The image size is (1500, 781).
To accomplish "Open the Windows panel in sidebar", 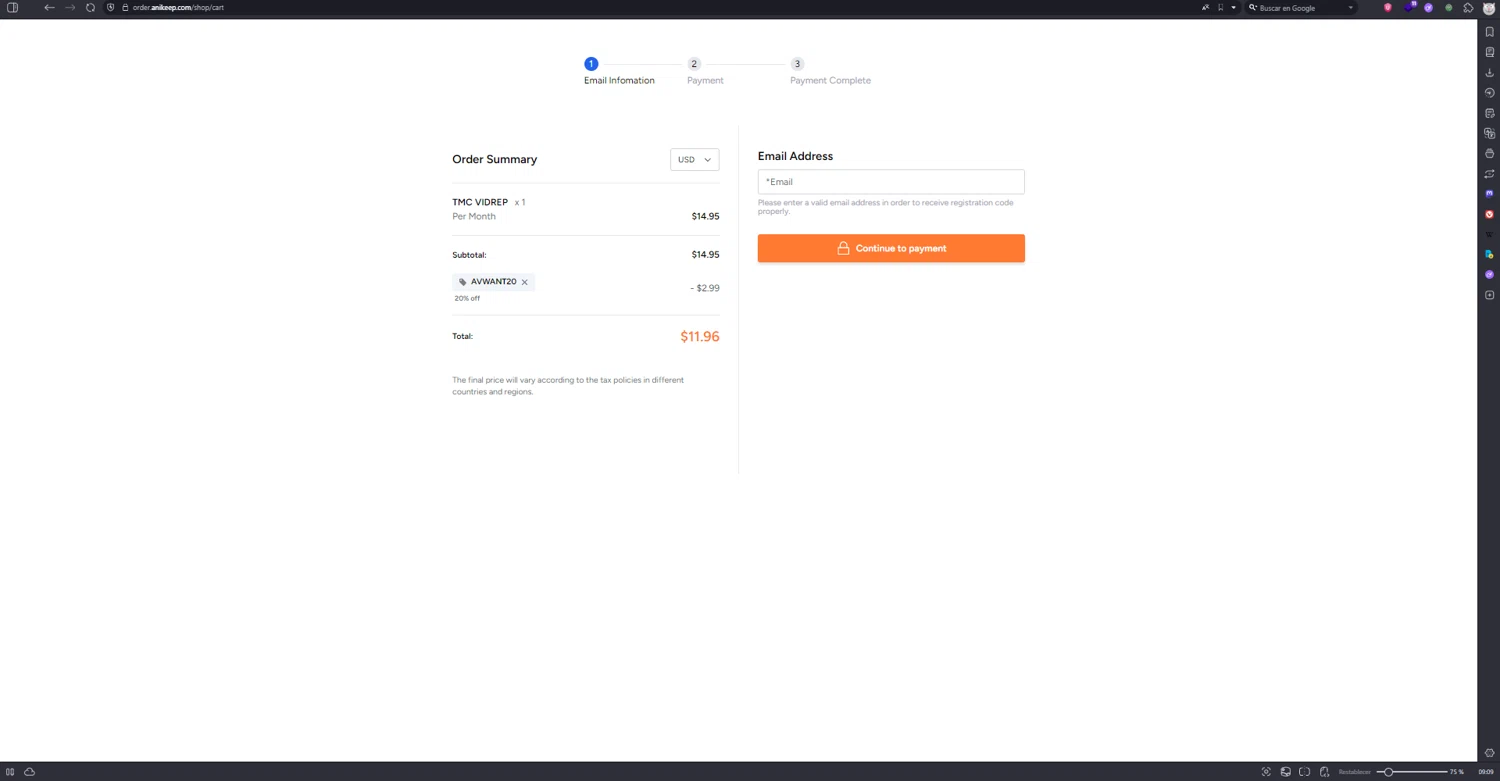I will [1489, 153].
